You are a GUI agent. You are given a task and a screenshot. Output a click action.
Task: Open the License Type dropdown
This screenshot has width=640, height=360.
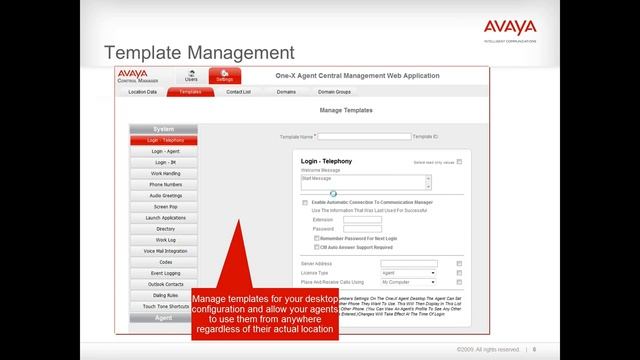(408, 273)
